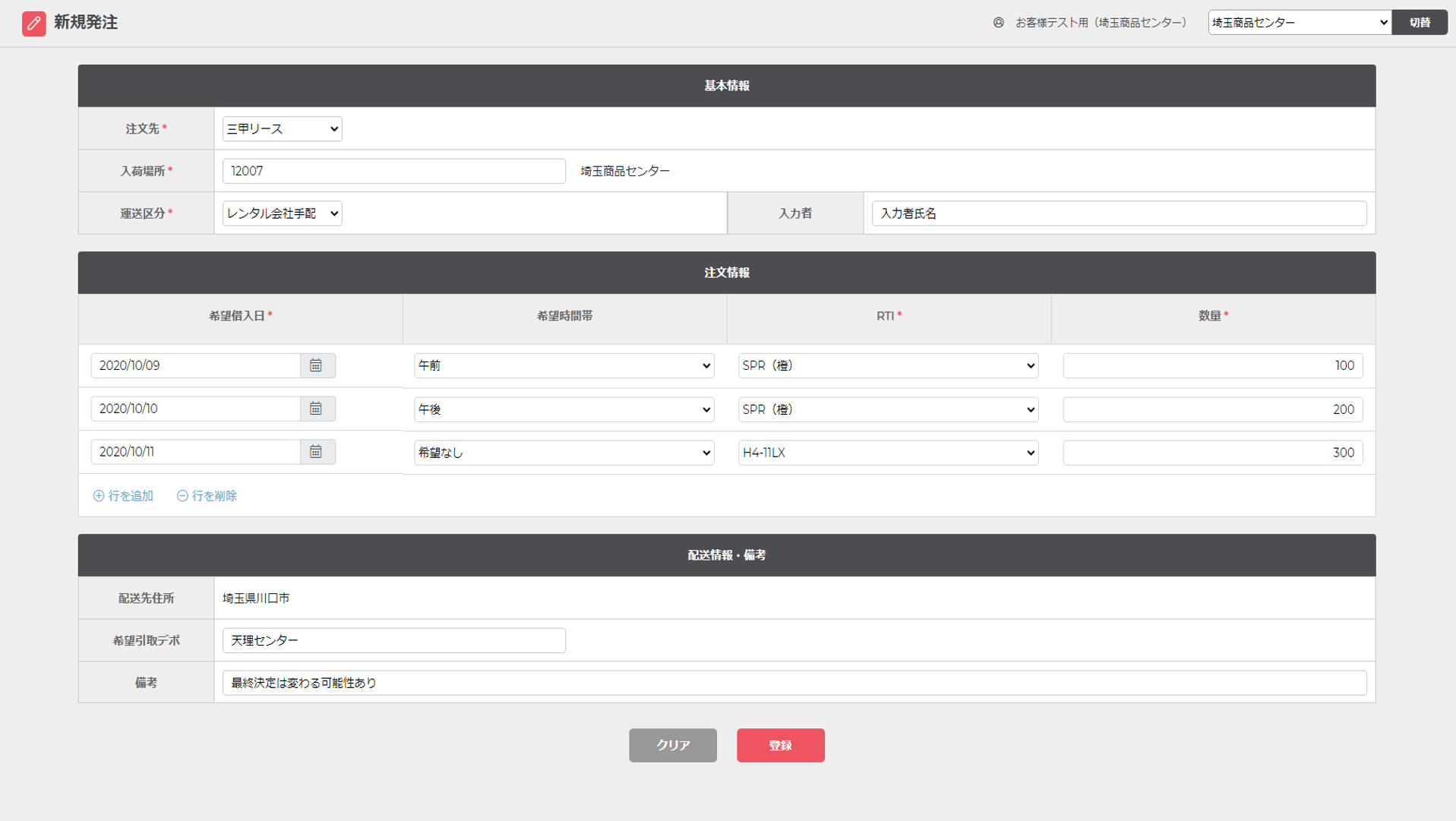Open calendar picker for 2020/10/10 date

tap(316, 409)
